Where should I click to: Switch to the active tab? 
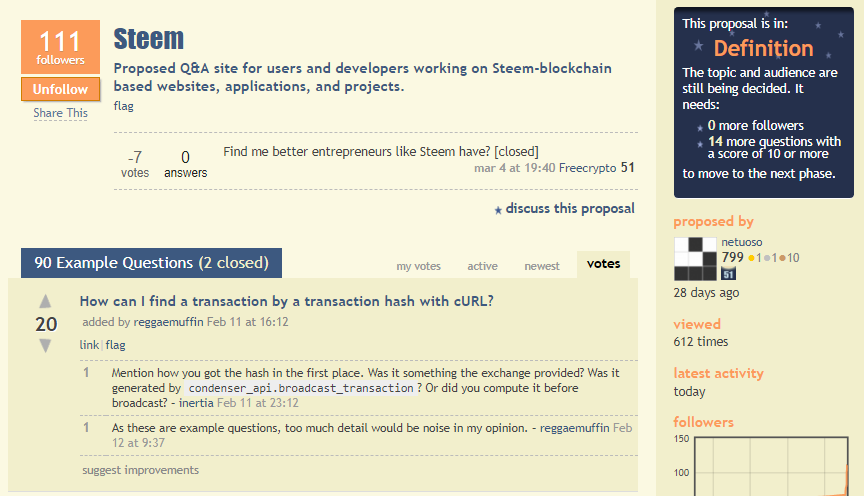tap(483, 266)
